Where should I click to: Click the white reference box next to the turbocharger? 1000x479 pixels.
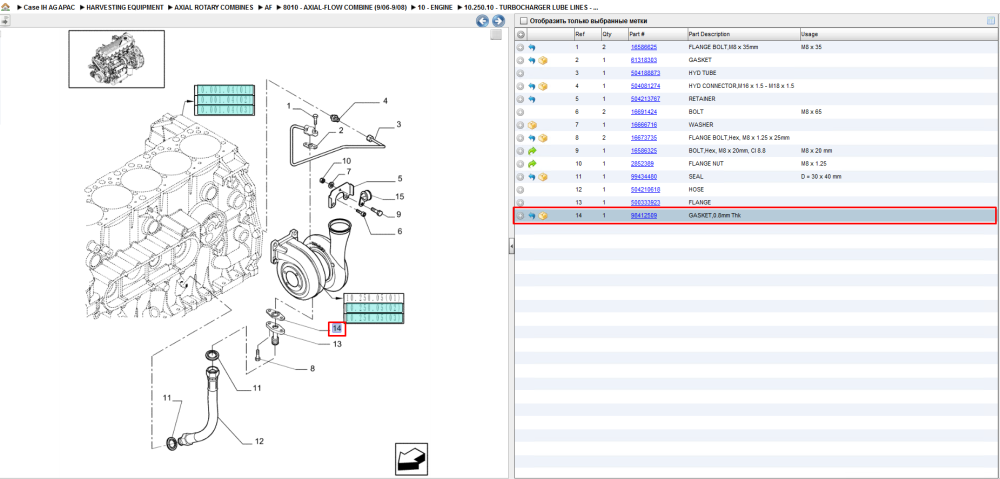pos(374,298)
